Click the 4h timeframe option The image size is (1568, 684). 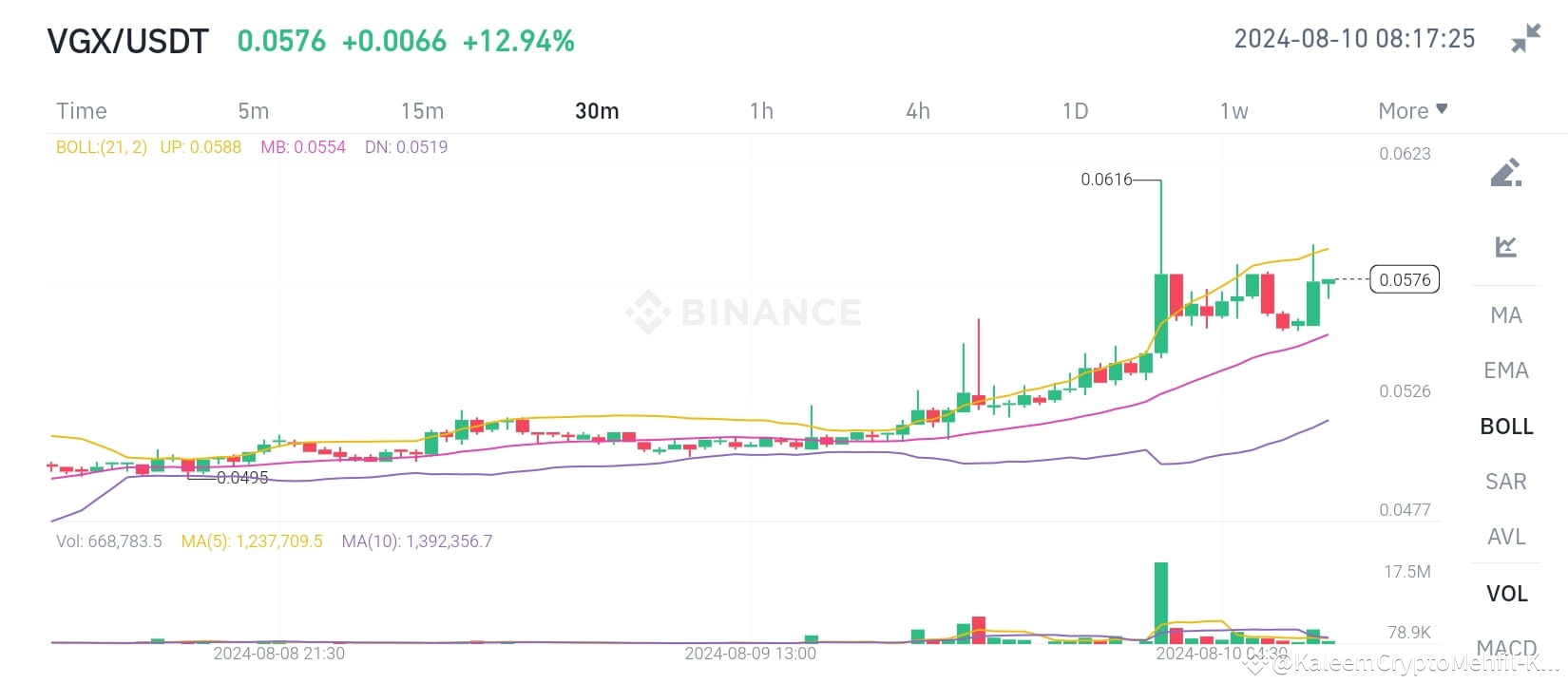pyautogui.click(x=917, y=110)
